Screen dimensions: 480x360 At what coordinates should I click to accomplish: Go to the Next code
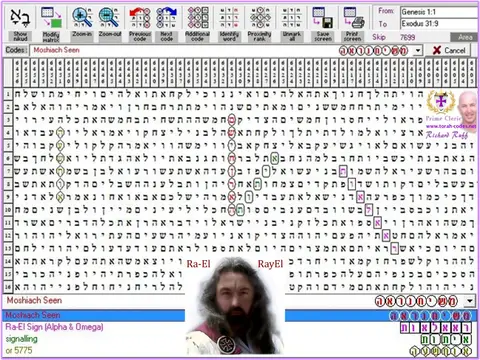coord(166,24)
